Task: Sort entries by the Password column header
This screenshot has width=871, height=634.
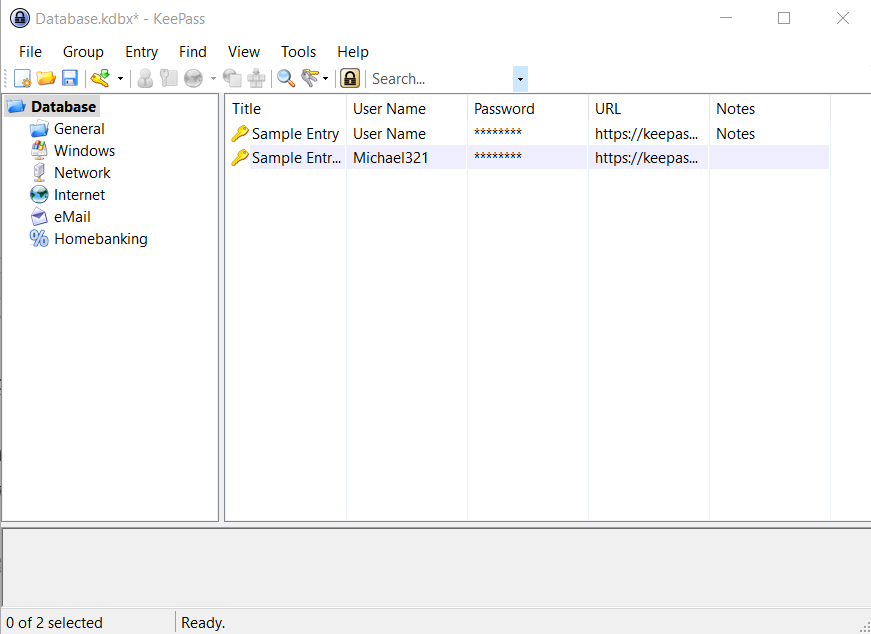Action: tap(503, 108)
